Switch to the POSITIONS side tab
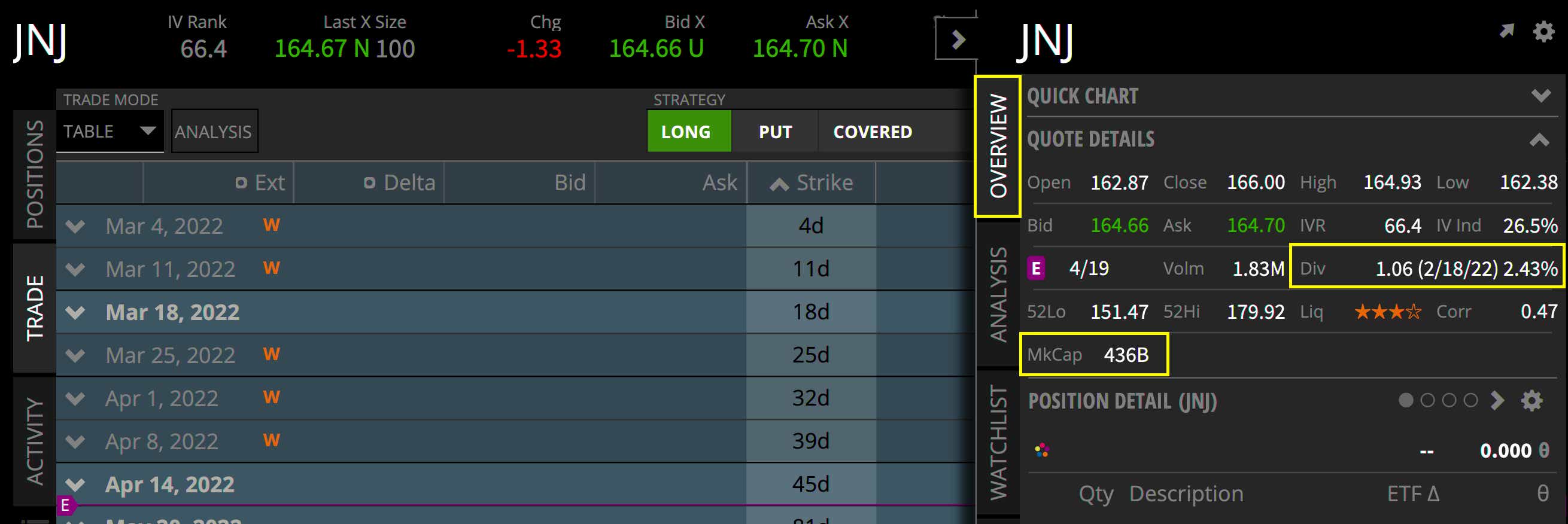 click(x=35, y=175)
